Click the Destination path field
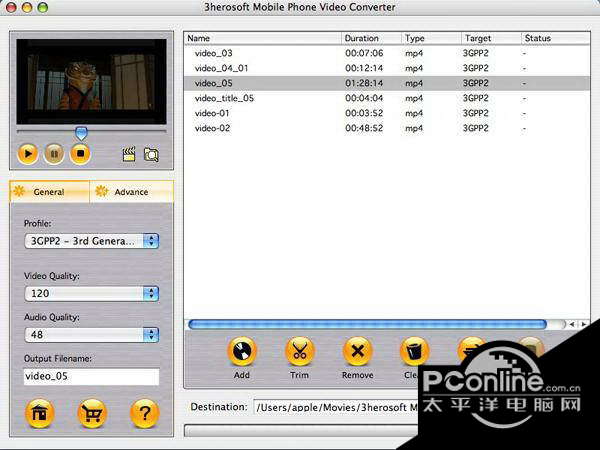The image size is (600, 450). click(337, 408)
